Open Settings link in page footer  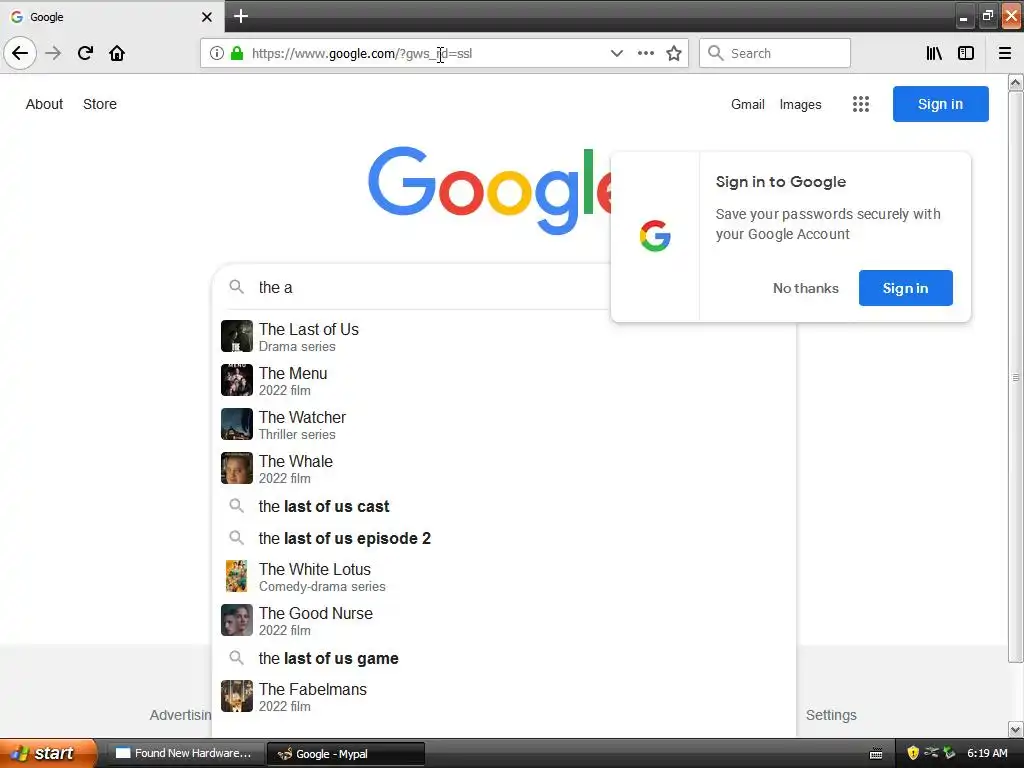[x=831, y=715]
